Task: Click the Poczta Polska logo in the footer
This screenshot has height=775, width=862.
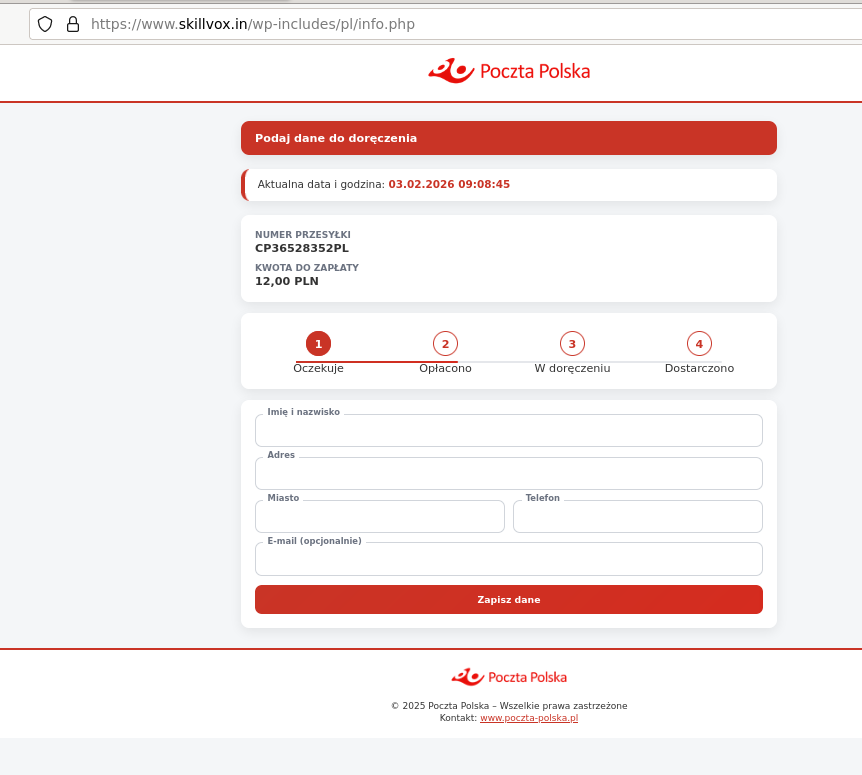Action: pos(509,676)
